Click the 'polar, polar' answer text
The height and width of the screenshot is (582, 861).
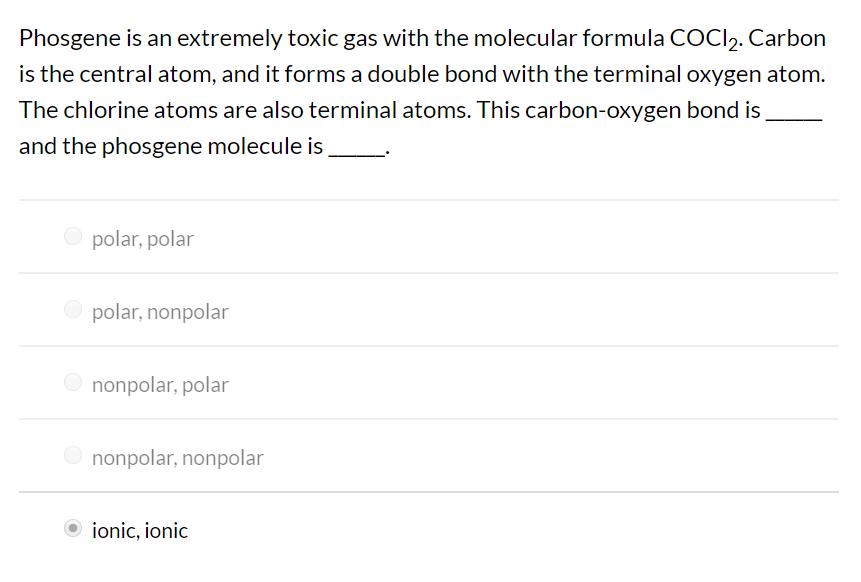pyautogui.click(x=142, y=238)
